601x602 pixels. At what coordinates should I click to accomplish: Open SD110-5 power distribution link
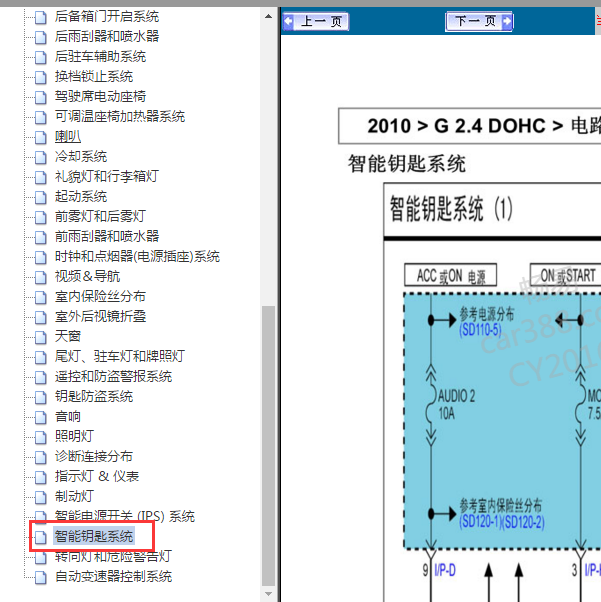tap(480, 330)
